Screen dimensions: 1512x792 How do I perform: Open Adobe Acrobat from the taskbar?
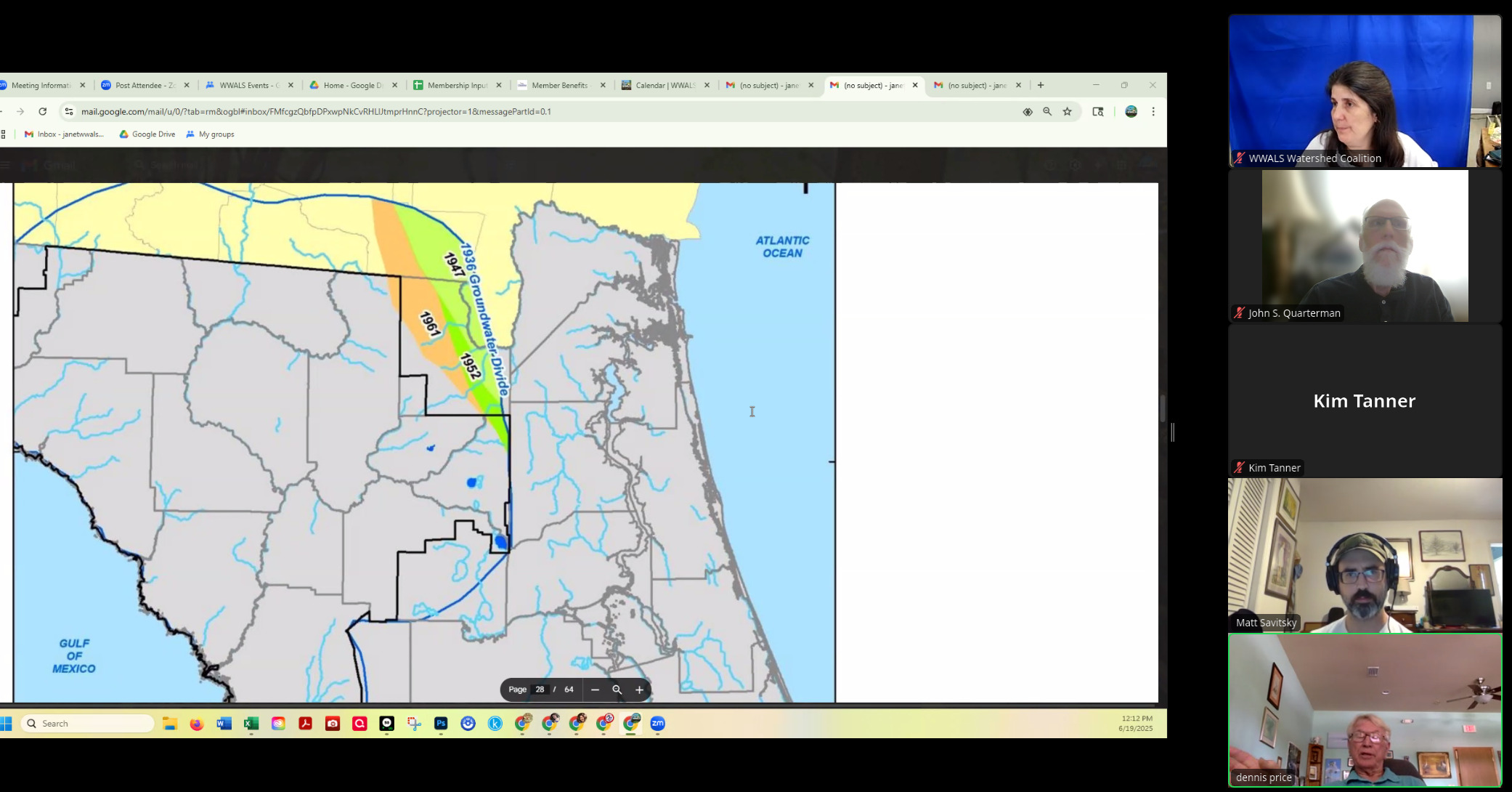pyautogui.click(x=305, y=723)
